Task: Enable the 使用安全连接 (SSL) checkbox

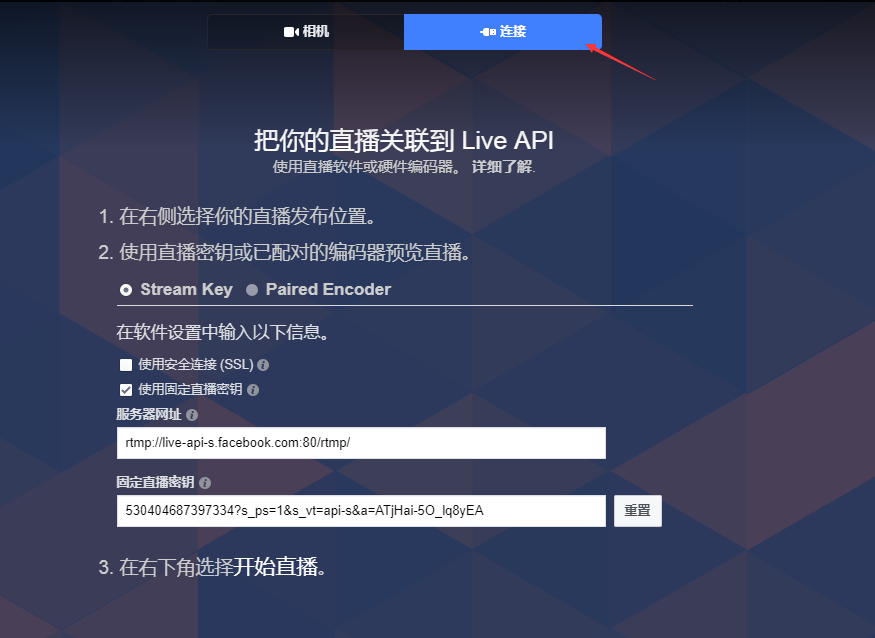Action: click(x=126, y=365)
